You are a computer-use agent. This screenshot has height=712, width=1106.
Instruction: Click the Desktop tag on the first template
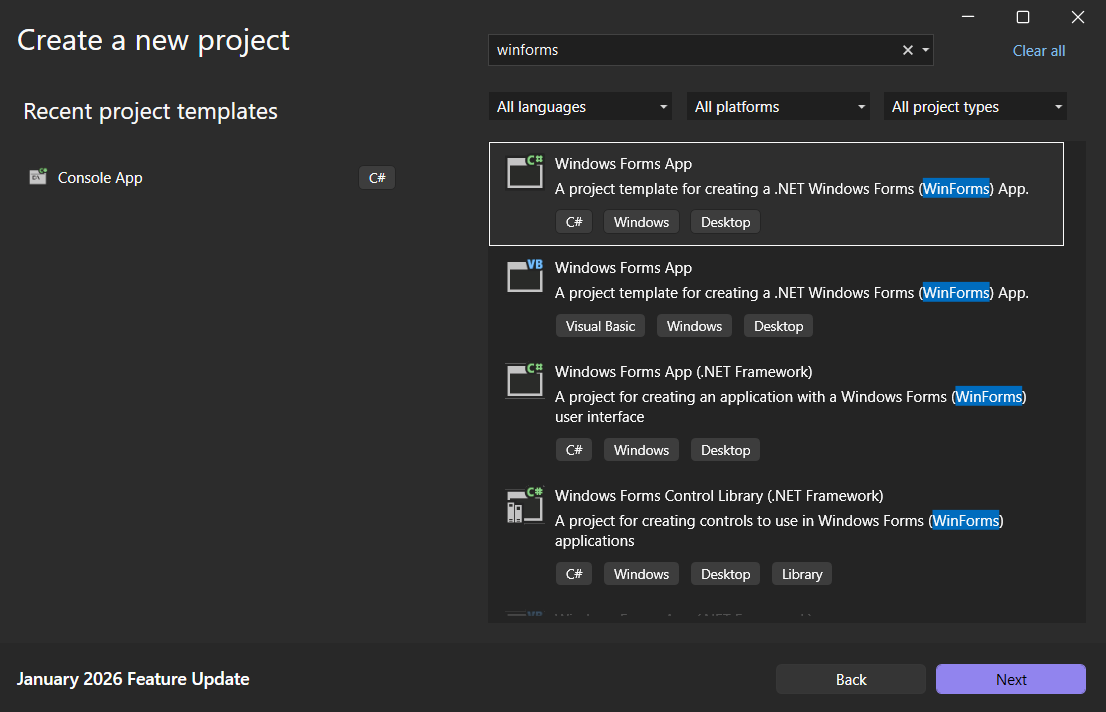pyautogui.click(x=725, y=221)
